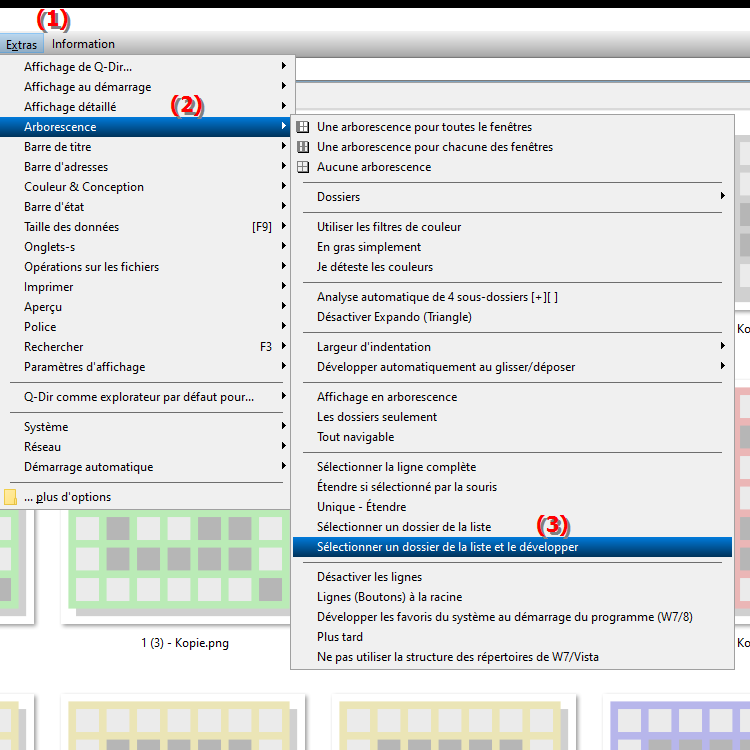The image size is (750, 750).
Task: Toggle Ne pas utiliser la structure W7/Vista
Action: (x=512, y=657)
